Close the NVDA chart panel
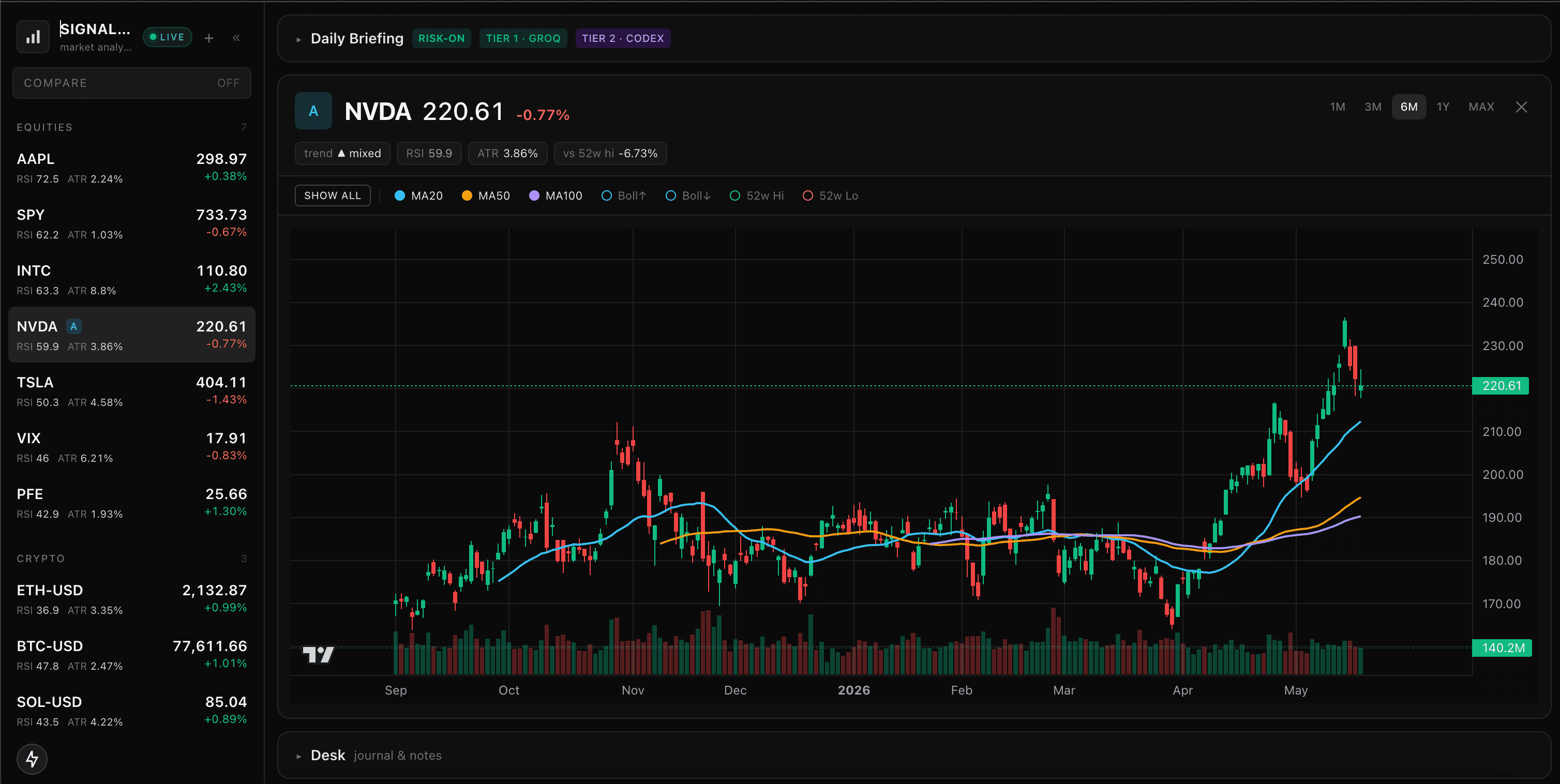1560x784 pixels. point(1521,107)
